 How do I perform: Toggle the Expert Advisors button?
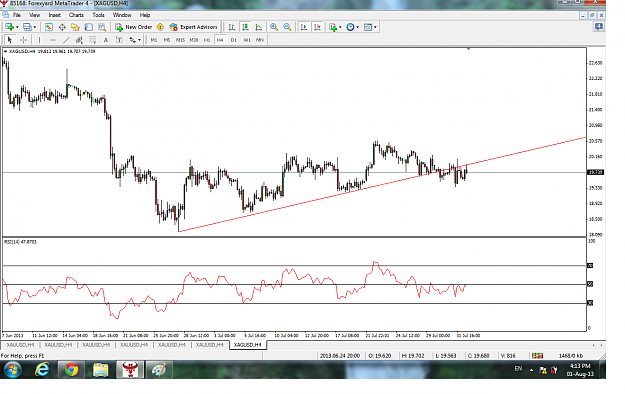point(193,27)
